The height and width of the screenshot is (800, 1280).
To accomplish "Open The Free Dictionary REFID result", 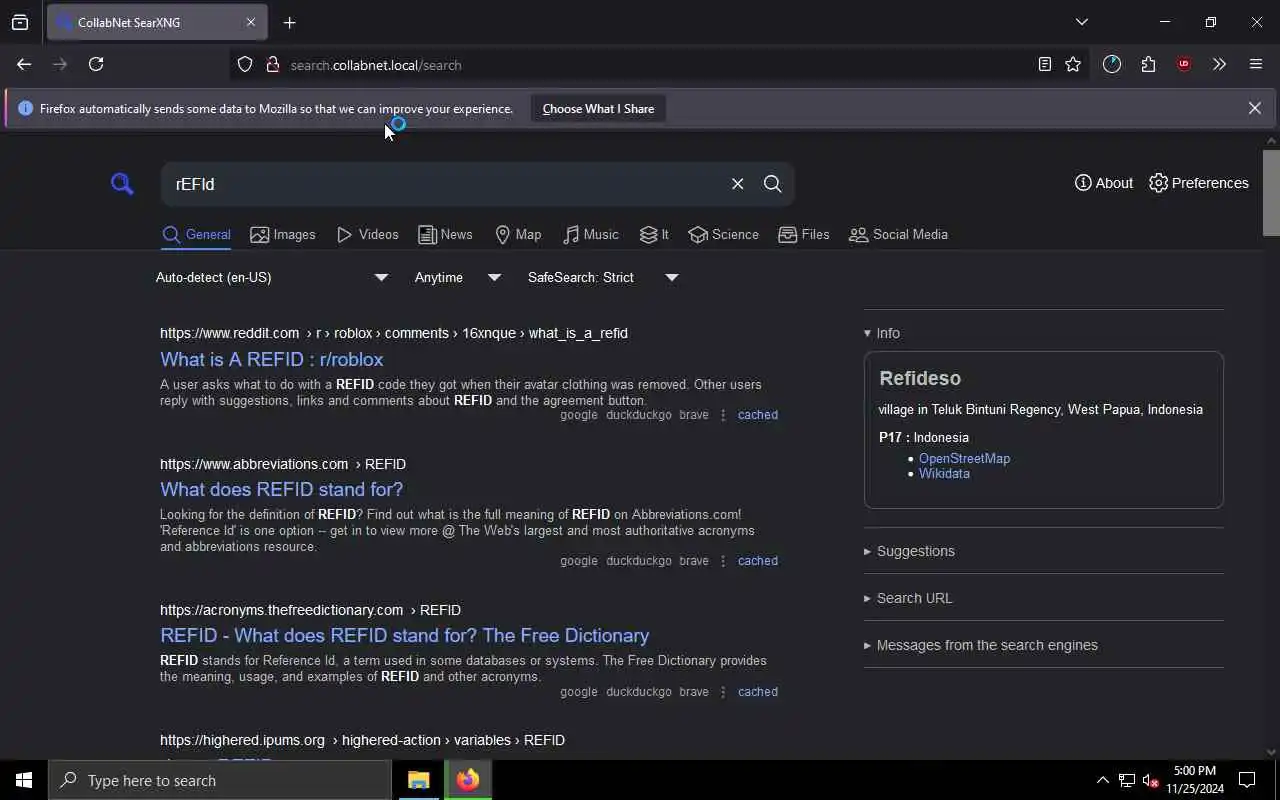I will pyautogui.click(x=404, y=635).
